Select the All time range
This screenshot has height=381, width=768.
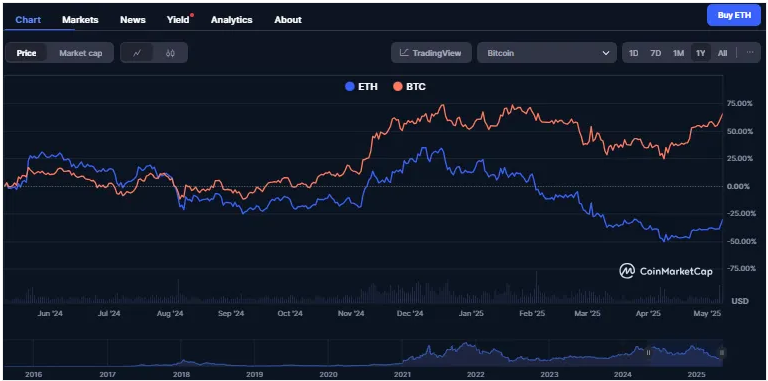(x=722, y=53)
